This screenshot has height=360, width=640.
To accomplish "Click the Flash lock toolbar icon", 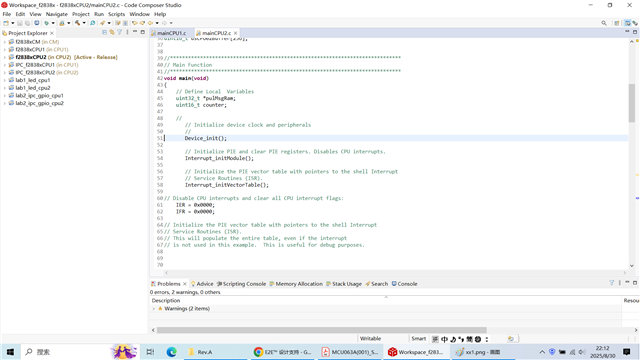I will [62, 23].
